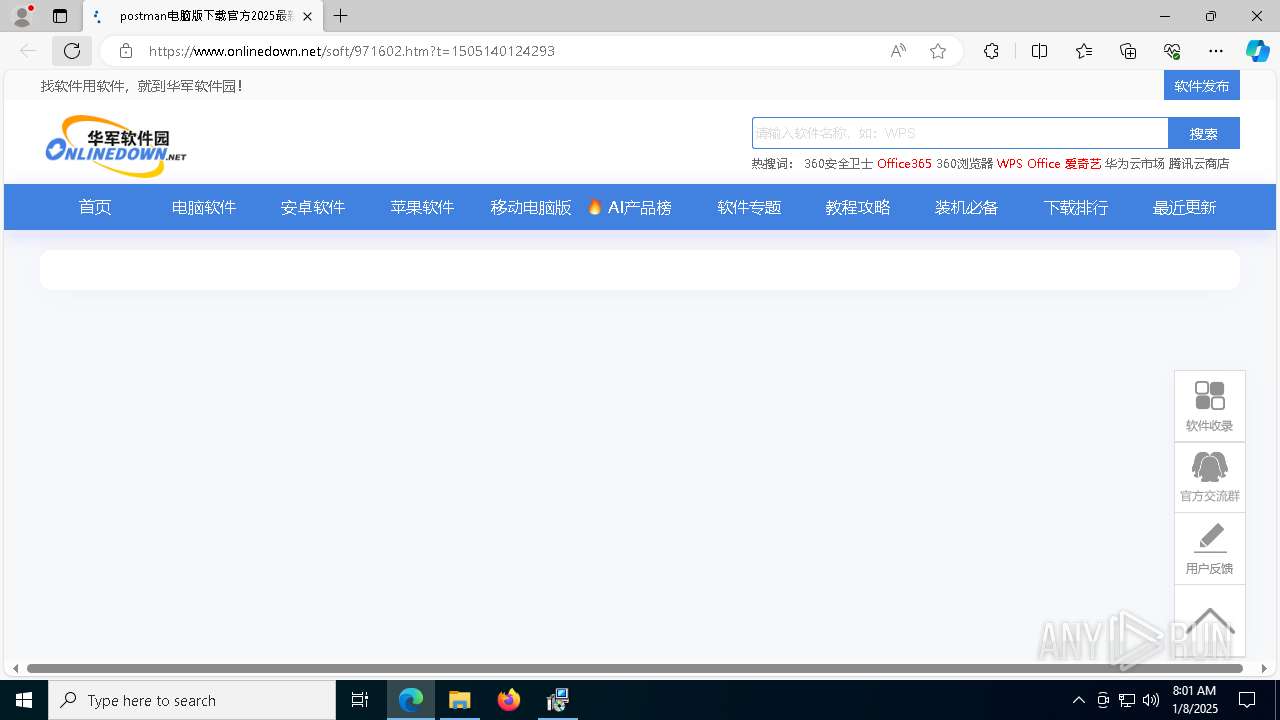This screenshot has height=720, width=1280.
Task: Open 装机必备 navigation item
Action: coord(967,207)
